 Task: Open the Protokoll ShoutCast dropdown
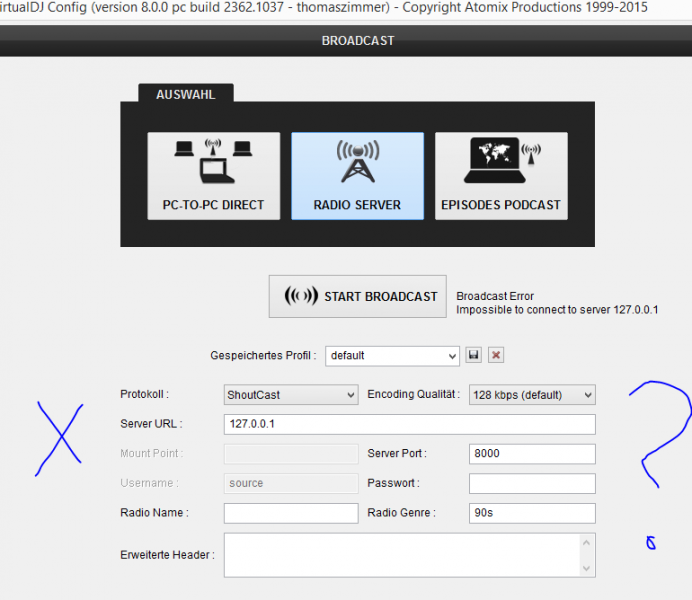[291, 395]
